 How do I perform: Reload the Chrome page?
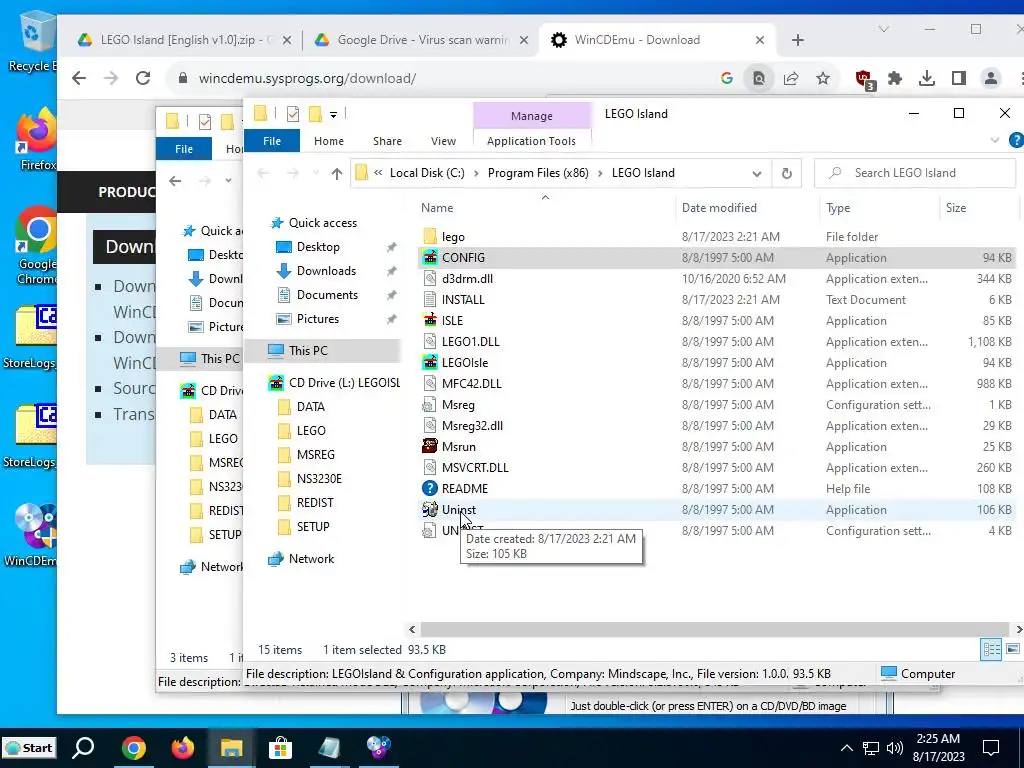[143, 78]
